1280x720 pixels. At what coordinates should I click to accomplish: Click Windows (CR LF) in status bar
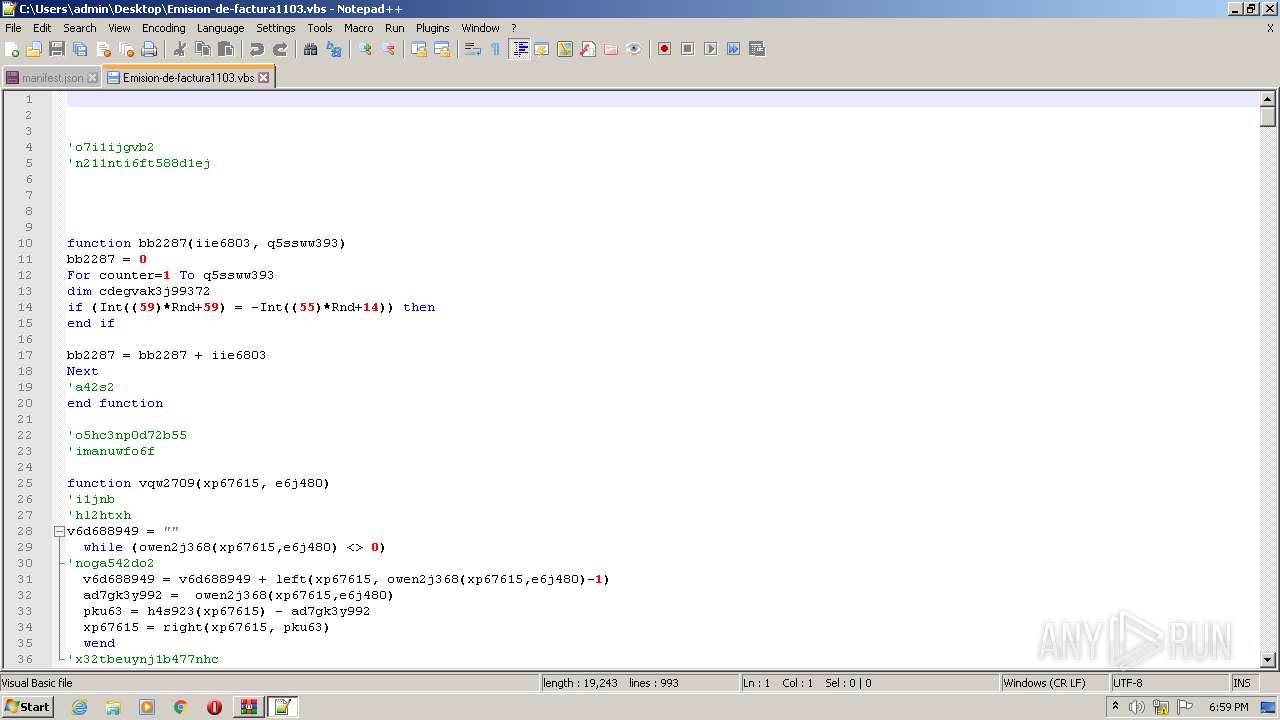coord(1055,683)
